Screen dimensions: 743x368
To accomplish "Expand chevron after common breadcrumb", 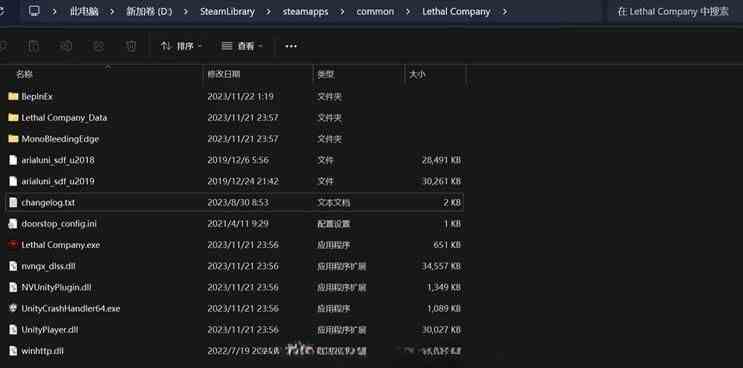I will coord(408,12).
